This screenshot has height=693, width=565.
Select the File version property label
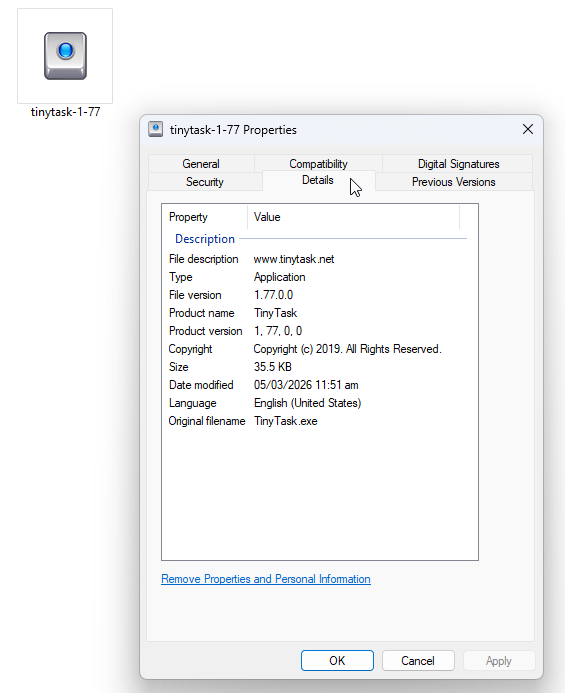[x=195, y=295]
